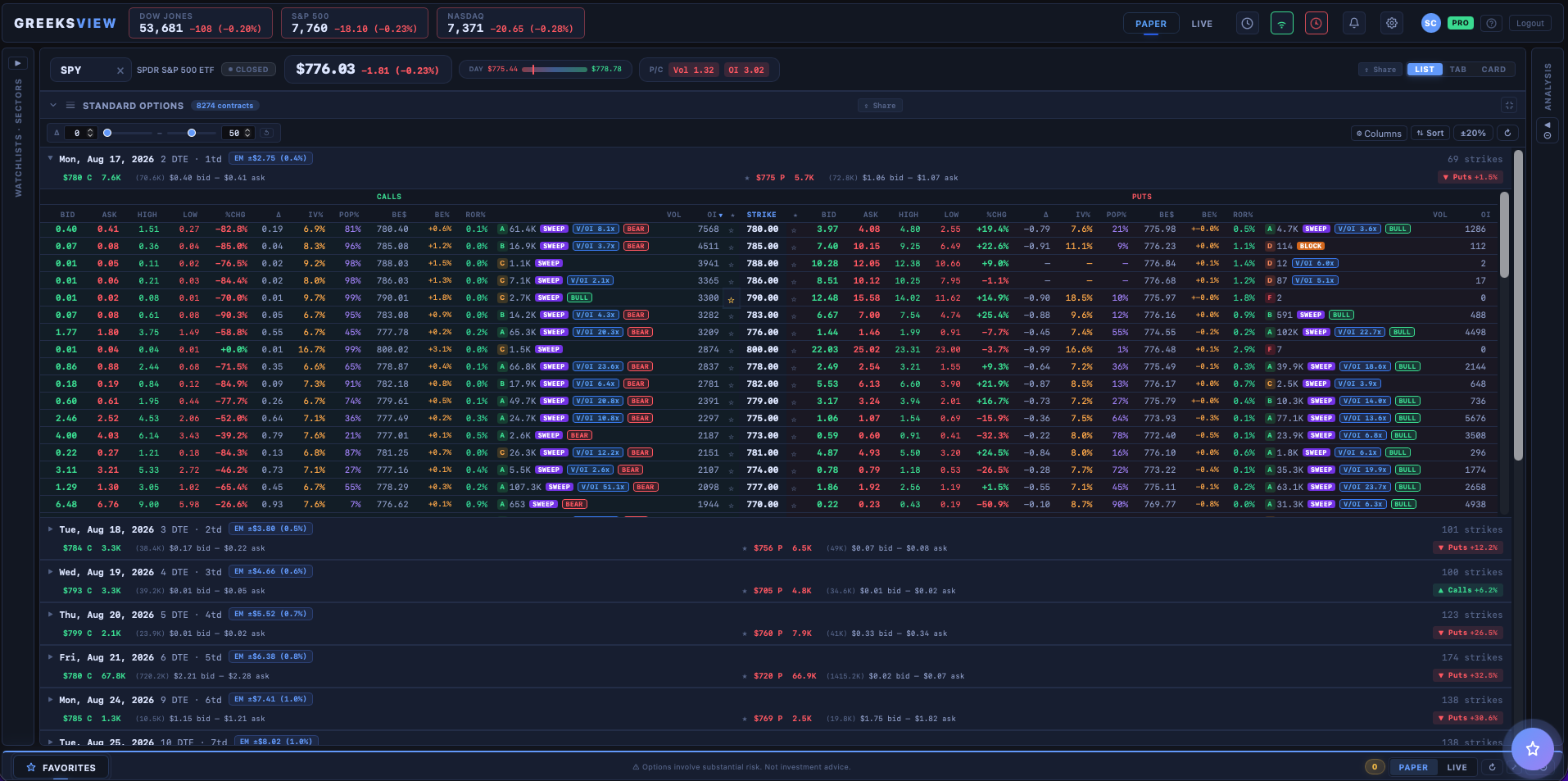The height and width of the screenshot is (781, 1568).
Task: Switch to PAPER trading mode in header
Action: (x=1151, y=24)
